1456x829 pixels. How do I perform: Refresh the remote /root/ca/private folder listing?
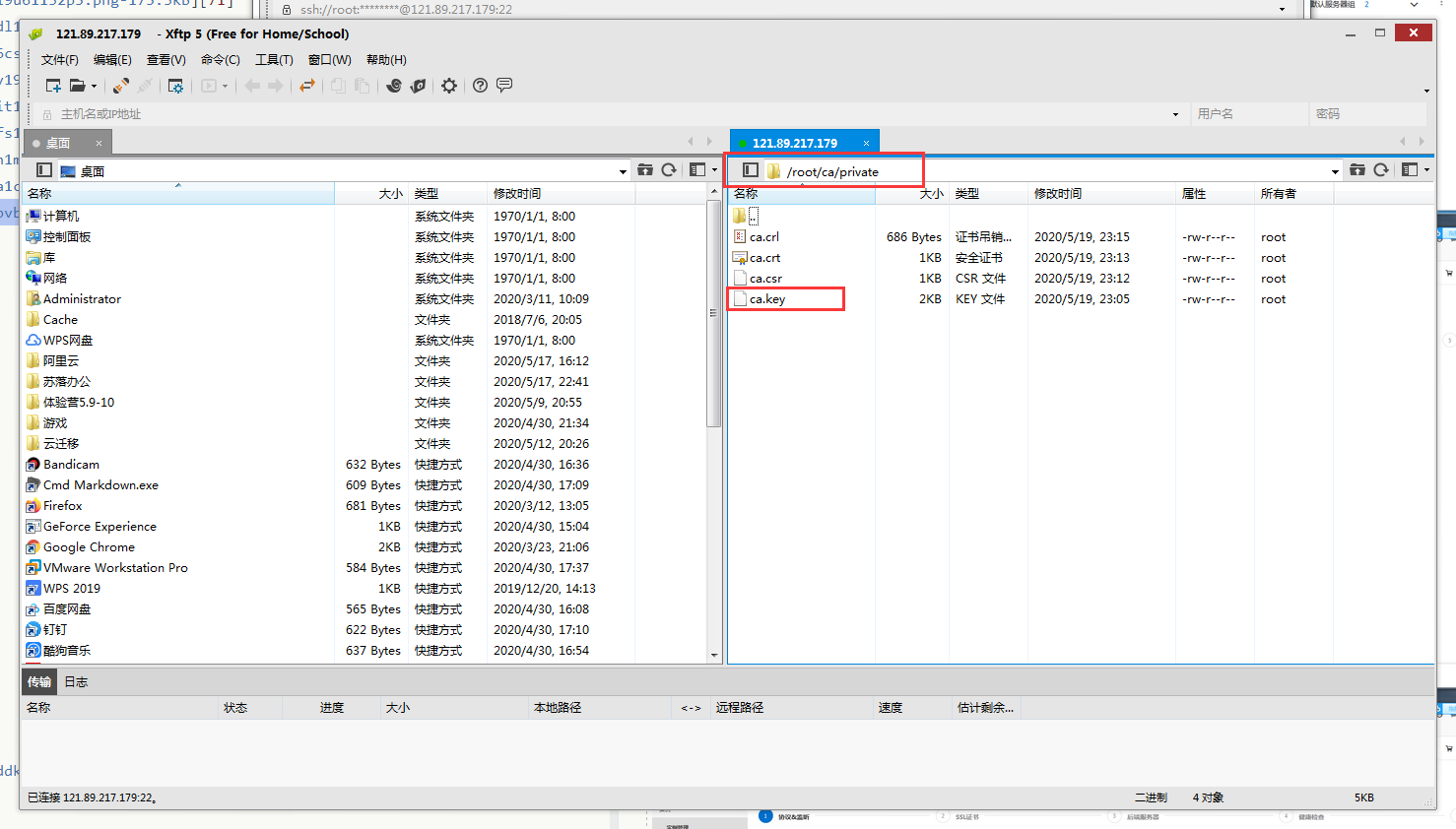[x=1381, y=169]
